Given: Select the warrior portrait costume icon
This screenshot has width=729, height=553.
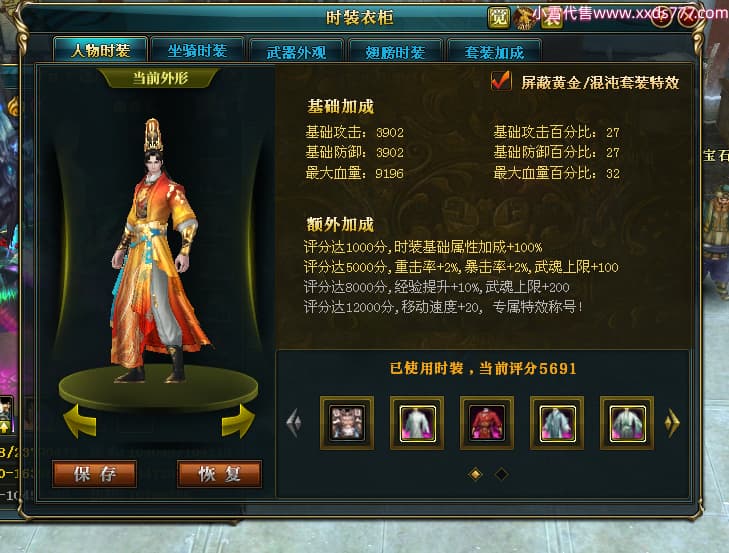Looking at the screenshot, I should [x=347, y=423].
